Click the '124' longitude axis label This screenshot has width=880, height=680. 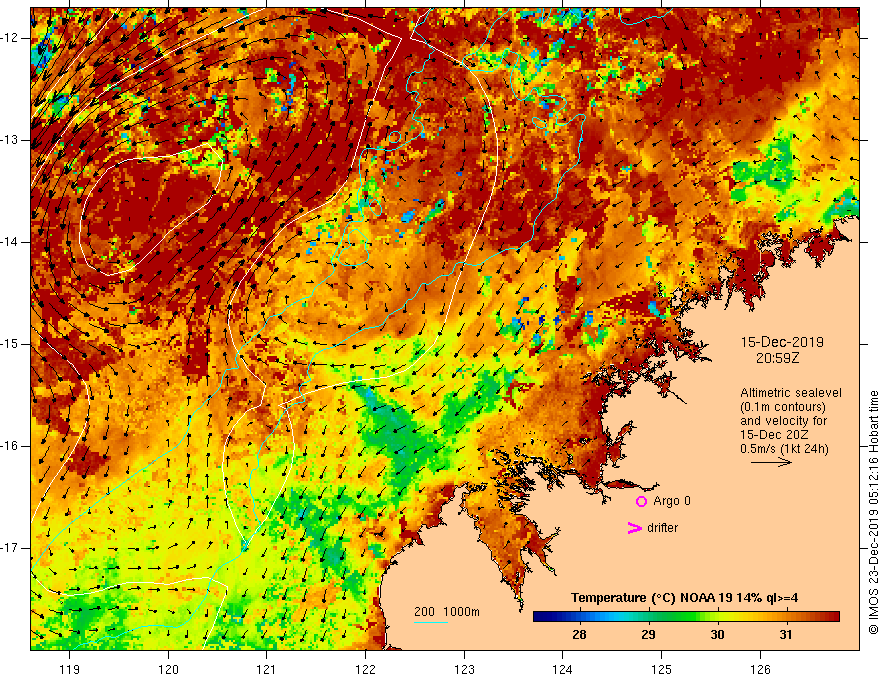(562, 669)
